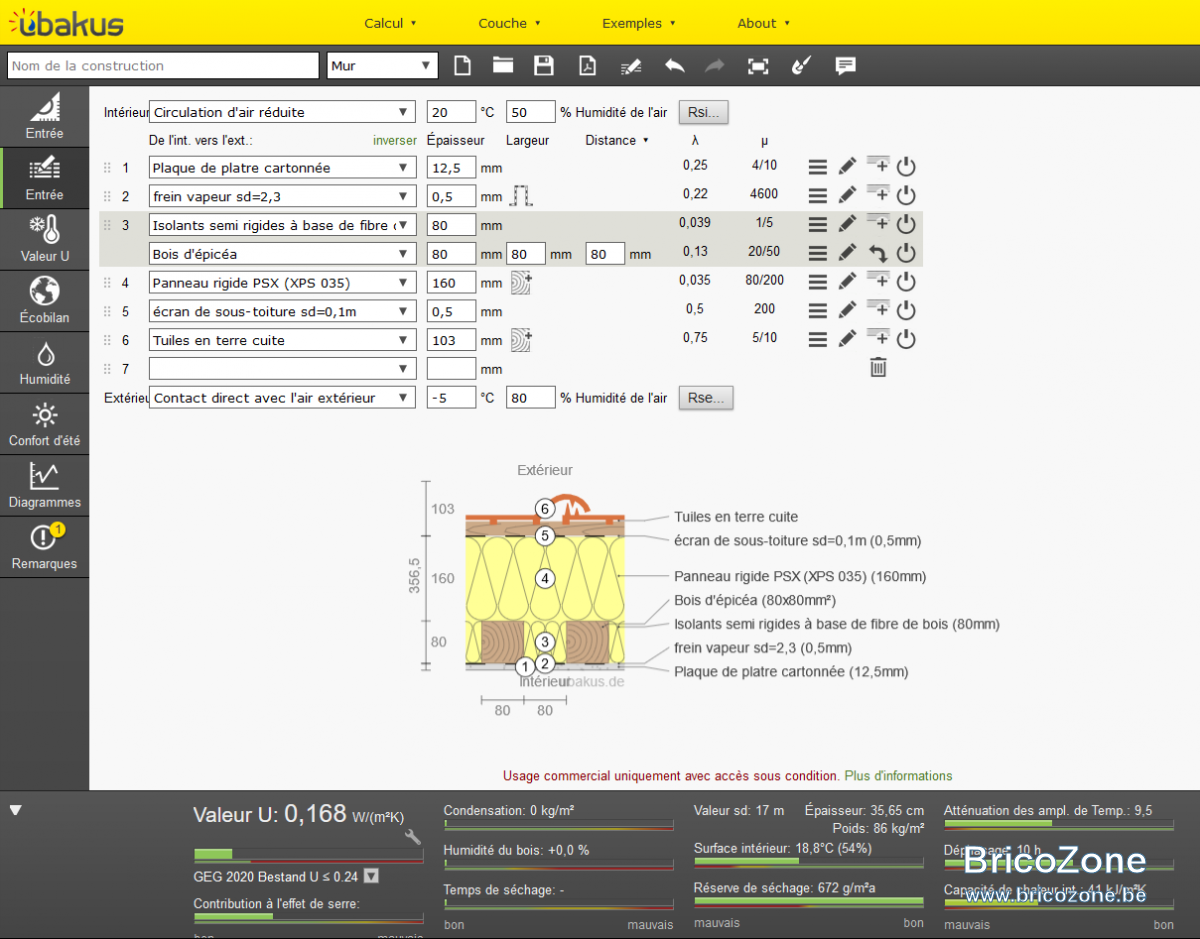Follow the Plus d'informations link
This screenshot has height=939, width=1200.
[x=898, y=776]
